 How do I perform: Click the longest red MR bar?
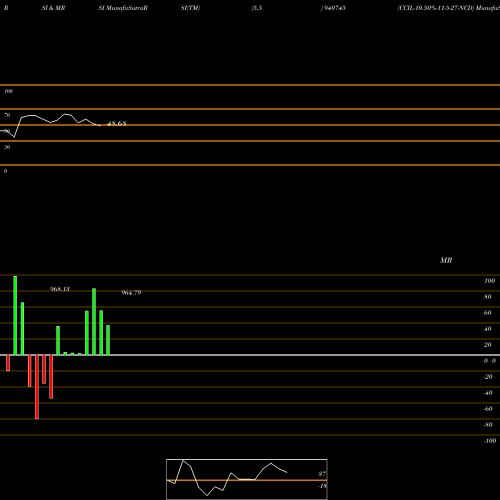click(x=37, y=387)
